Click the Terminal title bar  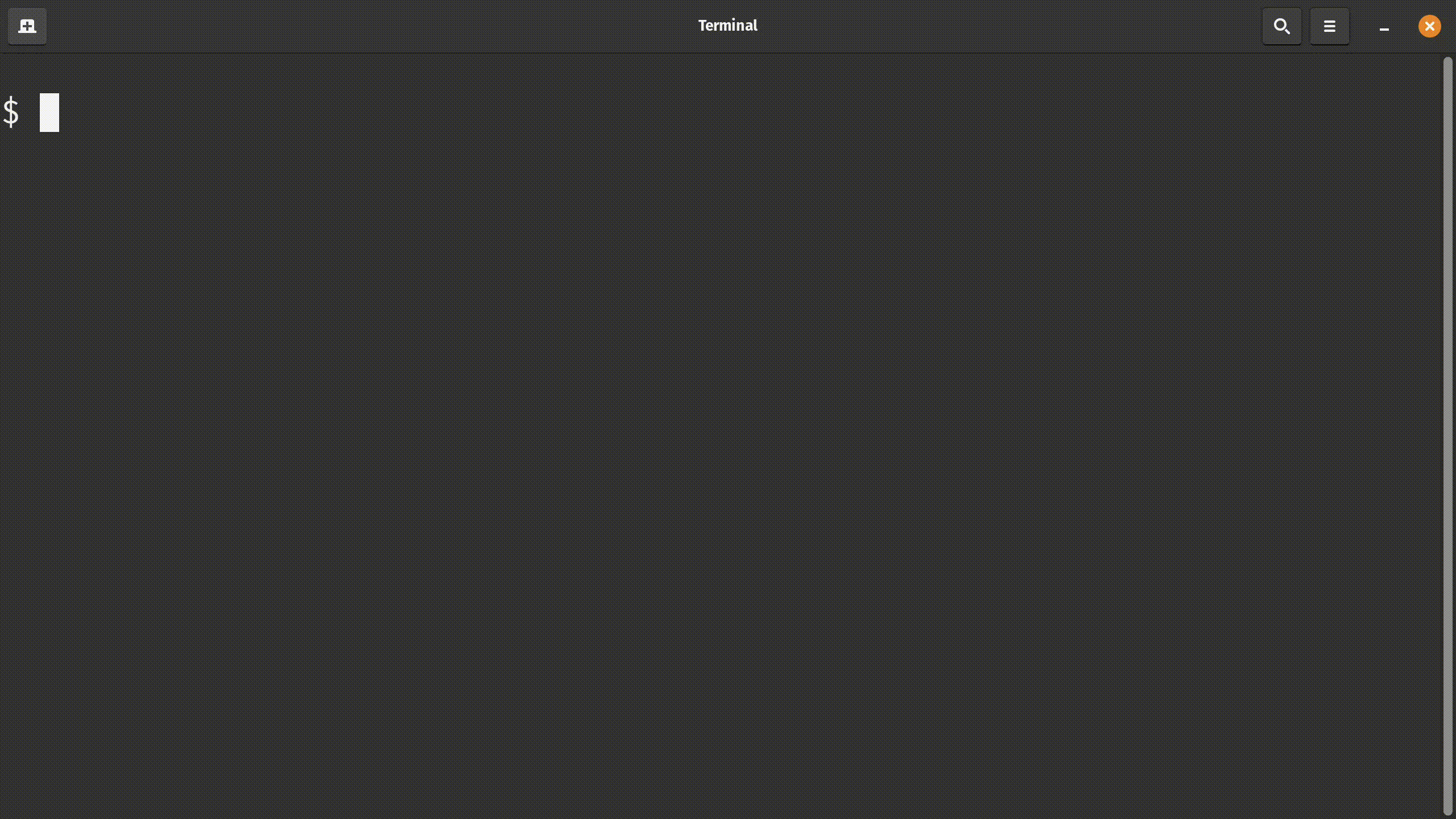(728, 25)
